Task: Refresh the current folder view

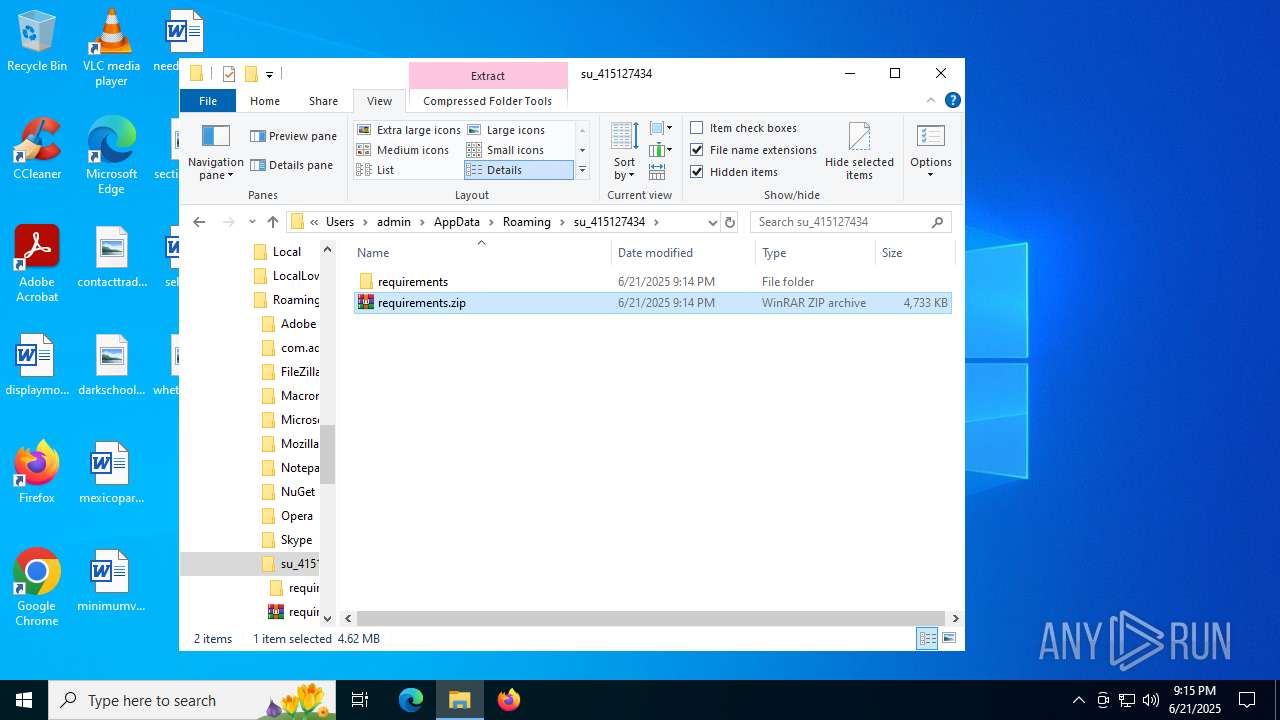Action: coord(730,222)
